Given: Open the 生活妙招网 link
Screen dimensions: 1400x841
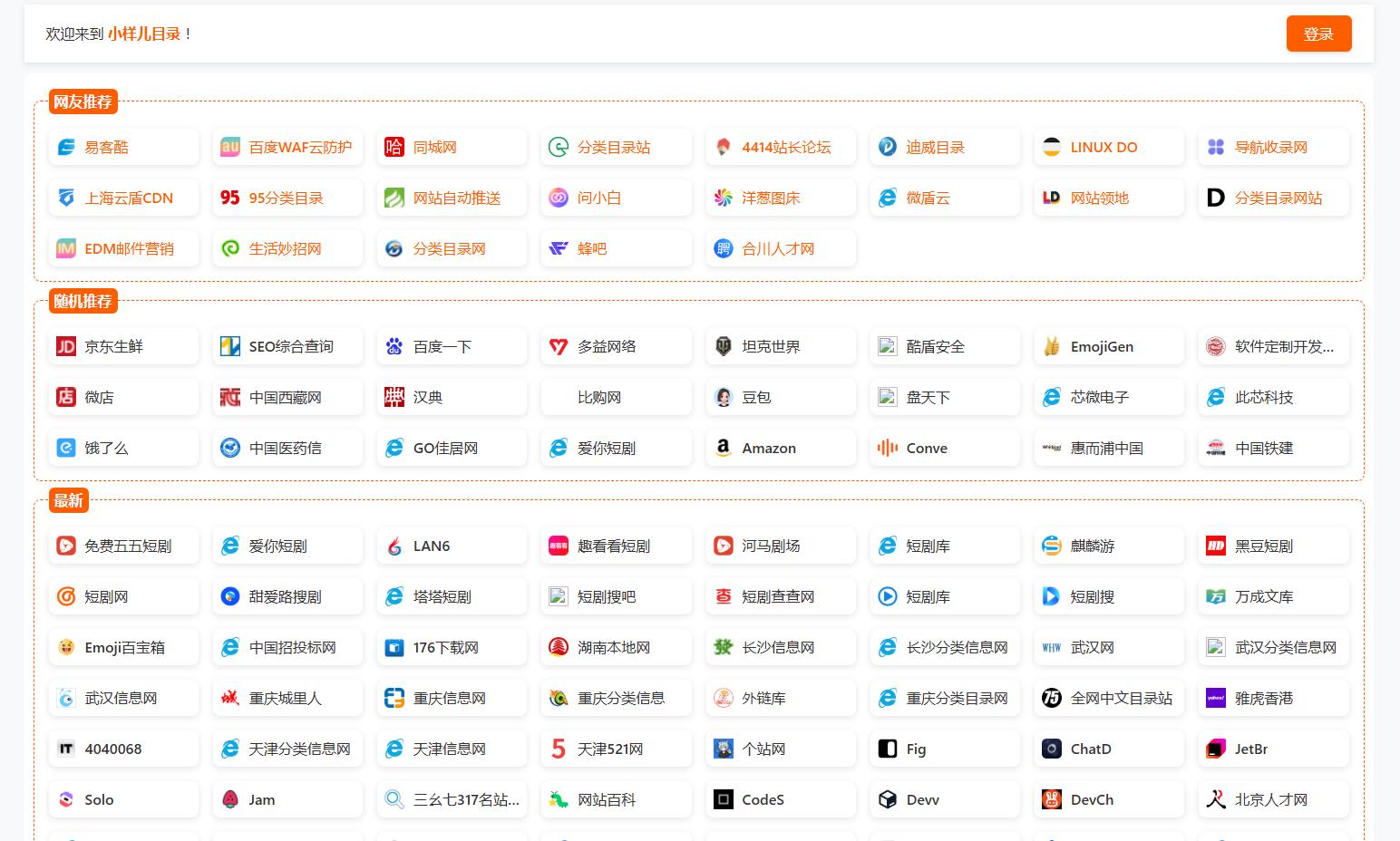Looking at the screenshot, I should point(286,248).
